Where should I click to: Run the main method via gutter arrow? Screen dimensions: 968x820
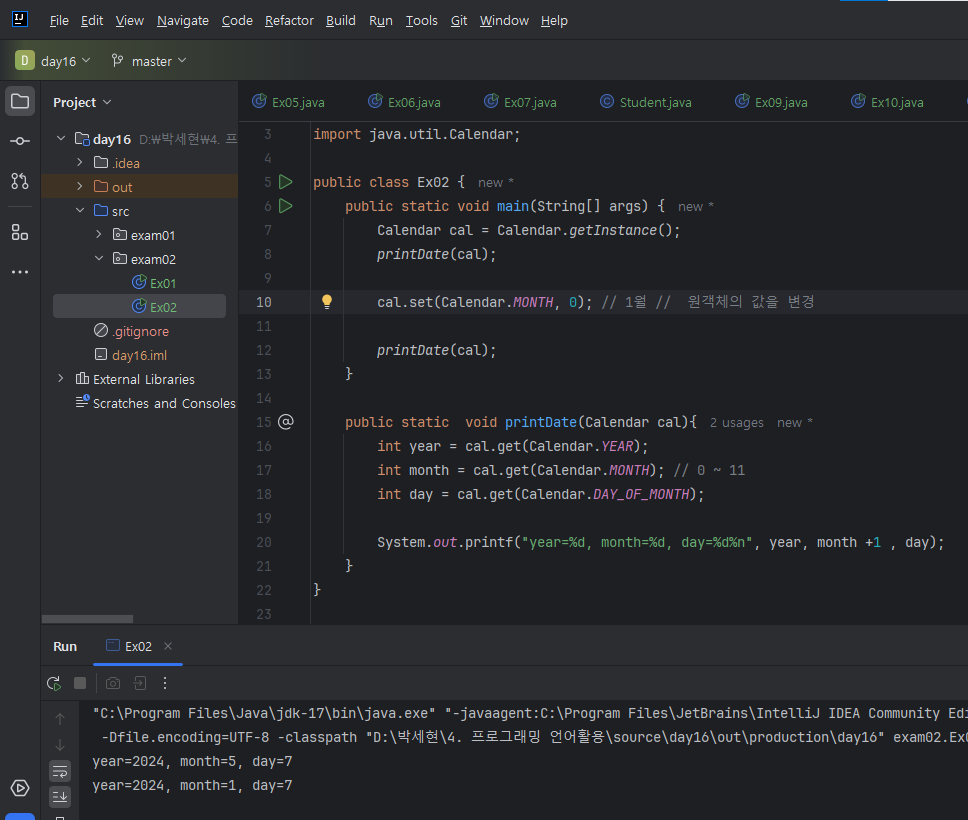click(x=286, y=206)
